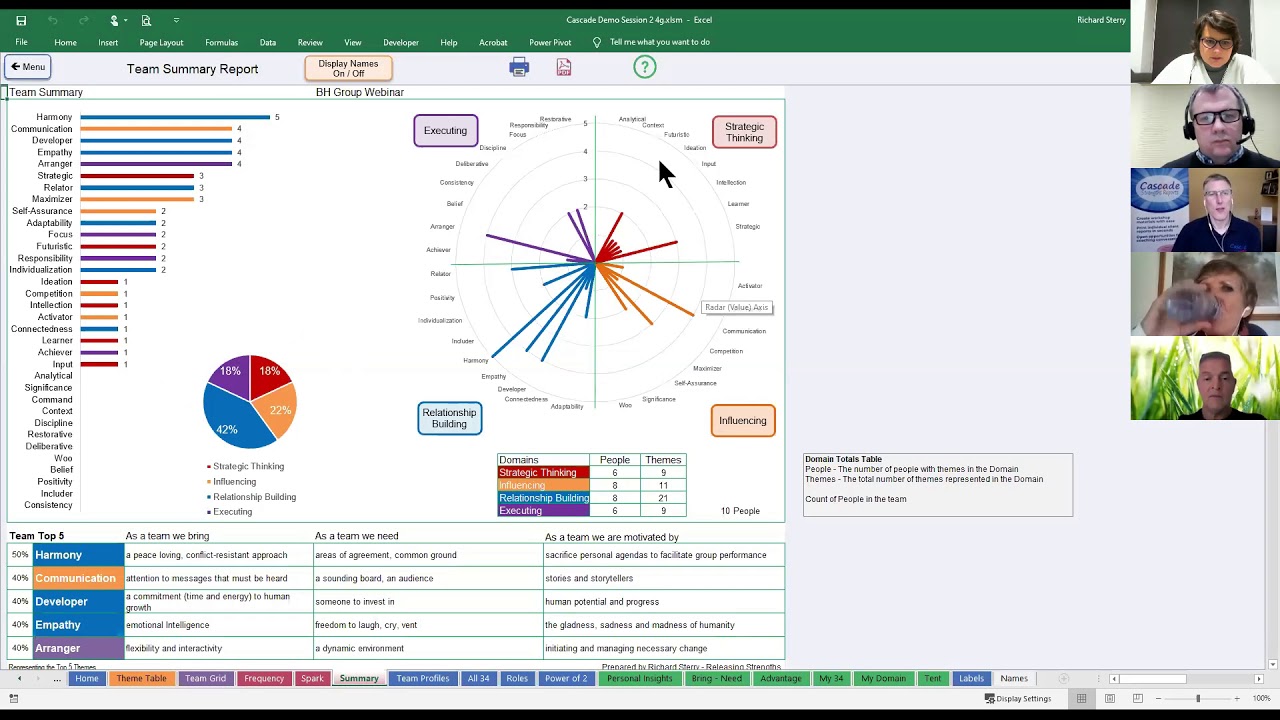1280x720 pixels.
Task: Open the Page Layout ribbon tab
Action: point(161,42)
